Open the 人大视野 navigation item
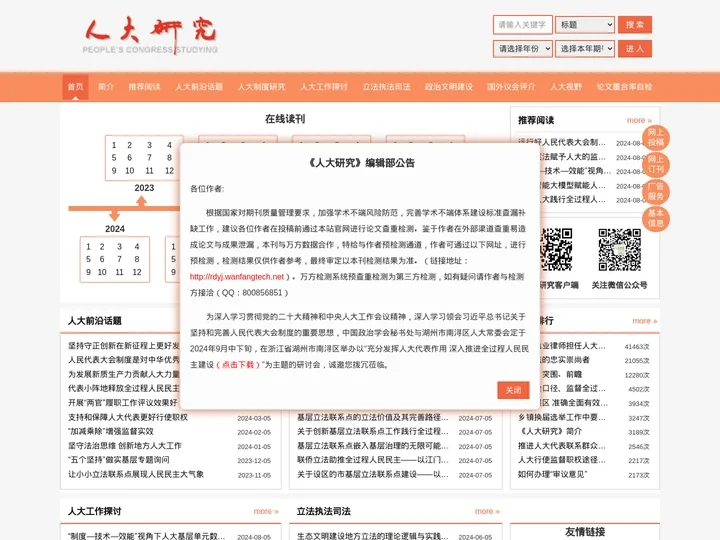720x540 pixels. click(x=566, y=87)
